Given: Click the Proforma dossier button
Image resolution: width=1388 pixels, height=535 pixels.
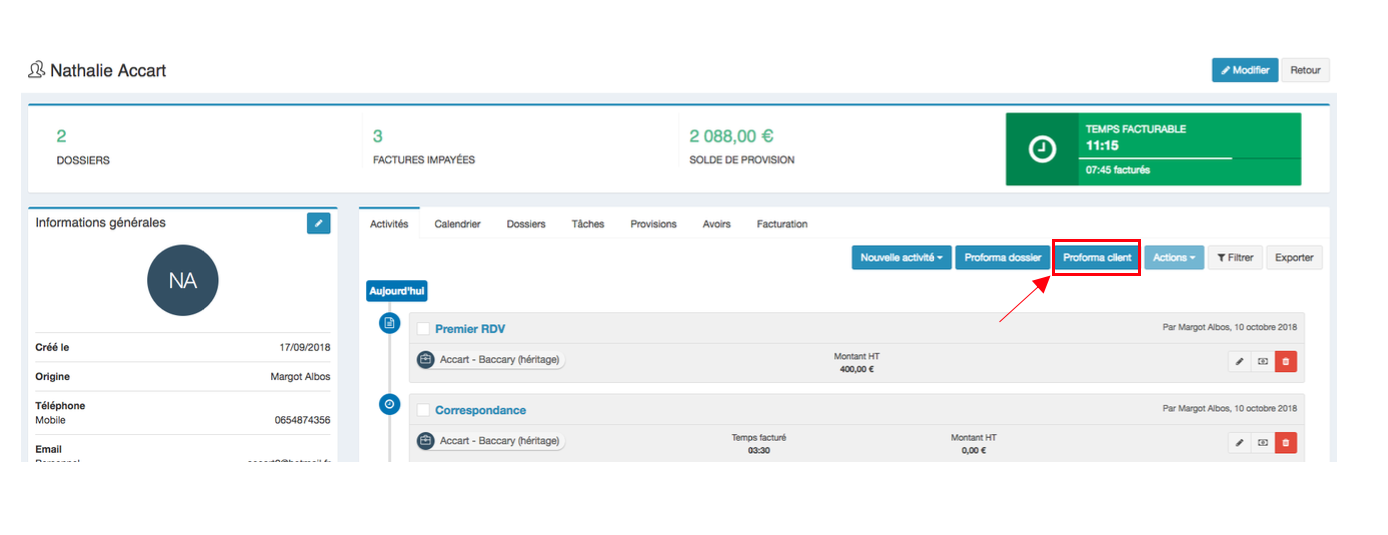Looking at the screenshot, I should 1003,257.
